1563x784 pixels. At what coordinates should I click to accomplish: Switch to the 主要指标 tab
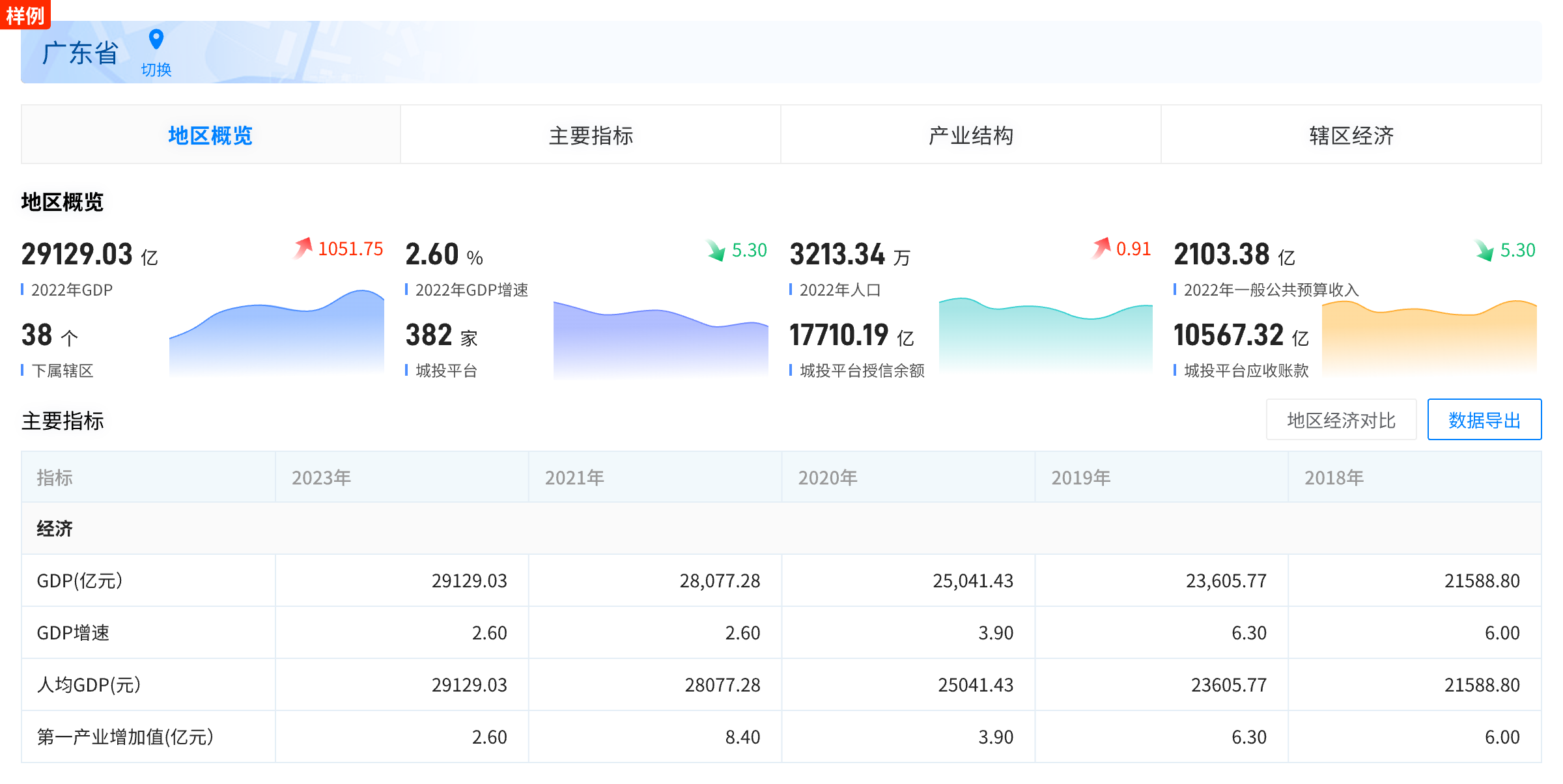click(x=591, y=135)
